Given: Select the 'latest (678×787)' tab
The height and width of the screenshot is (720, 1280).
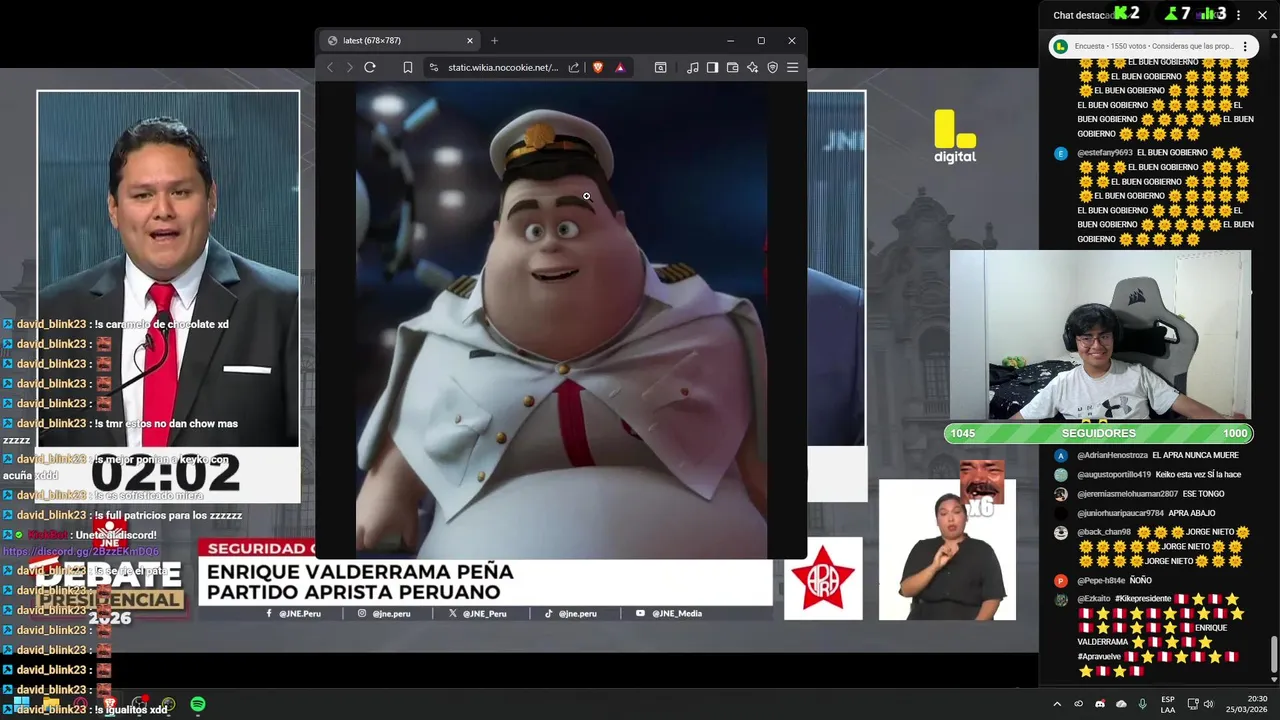Looking at the screenshot, I should click(400, 40).
